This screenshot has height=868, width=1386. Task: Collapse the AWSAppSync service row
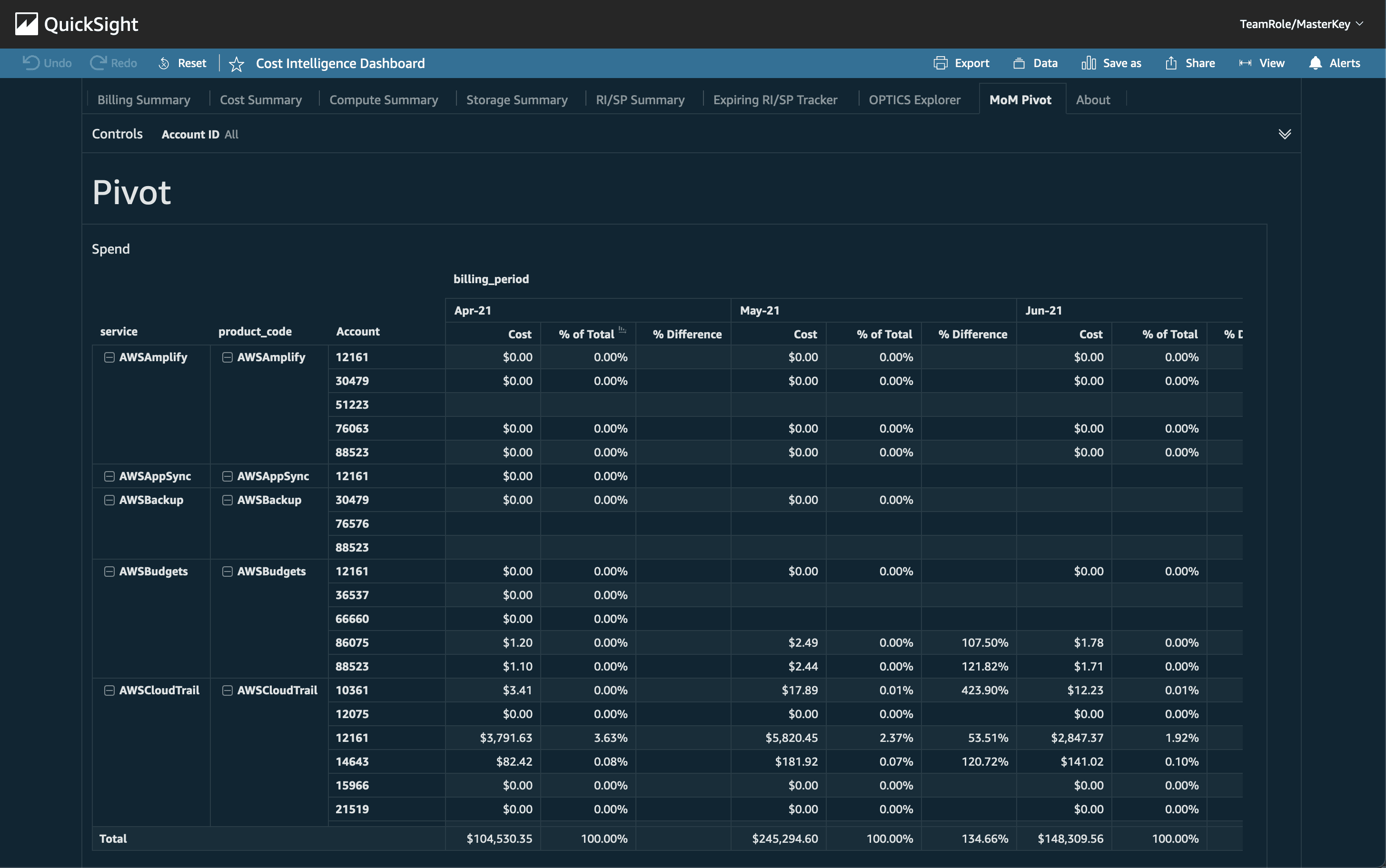[109, 476]
